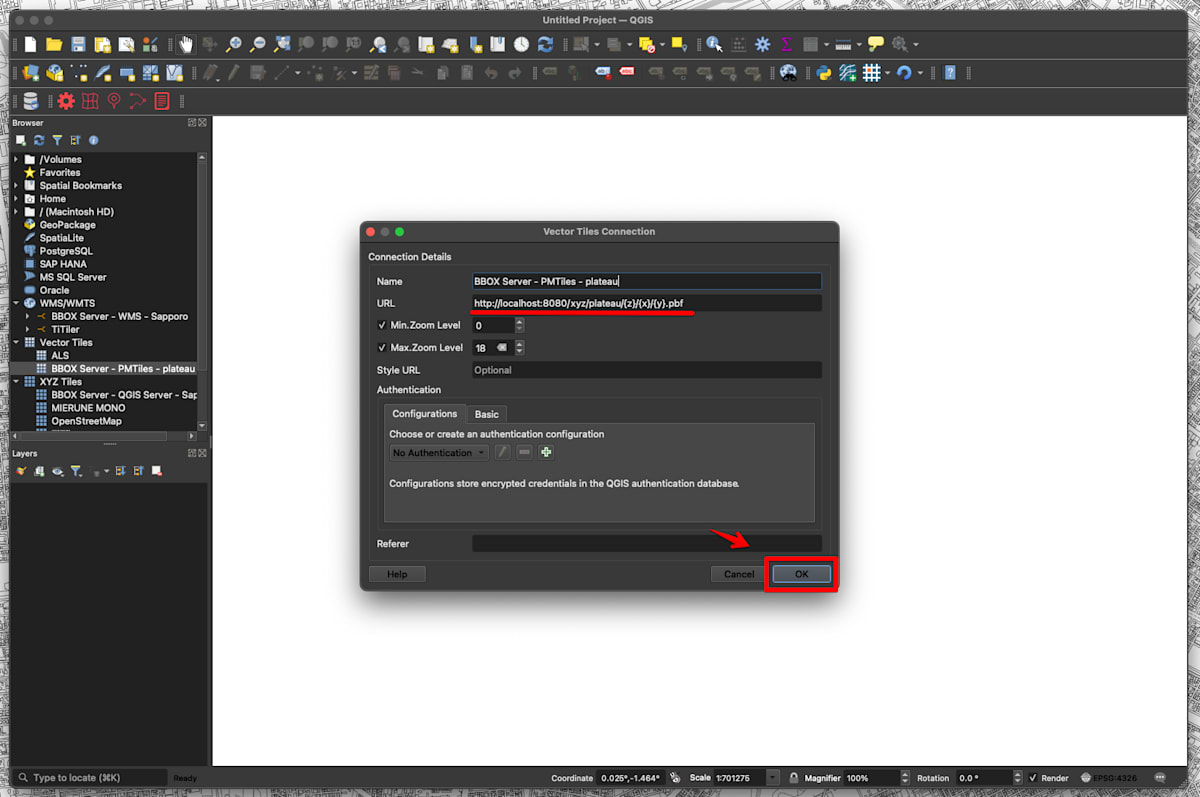The height and width of the screenshot is (797, 1200).
Task: Expand the TiTiler connection node
Action: 28,330
